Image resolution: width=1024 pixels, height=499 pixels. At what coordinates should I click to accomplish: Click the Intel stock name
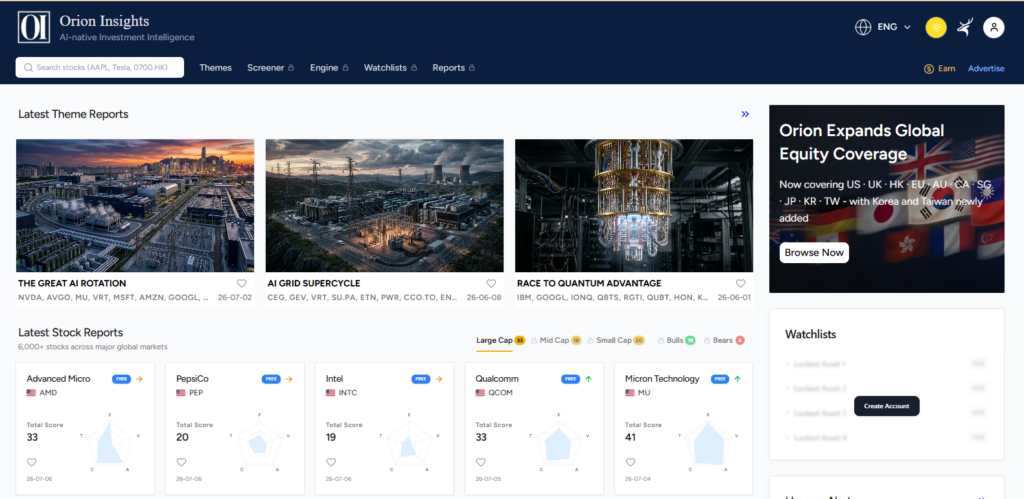334,379
